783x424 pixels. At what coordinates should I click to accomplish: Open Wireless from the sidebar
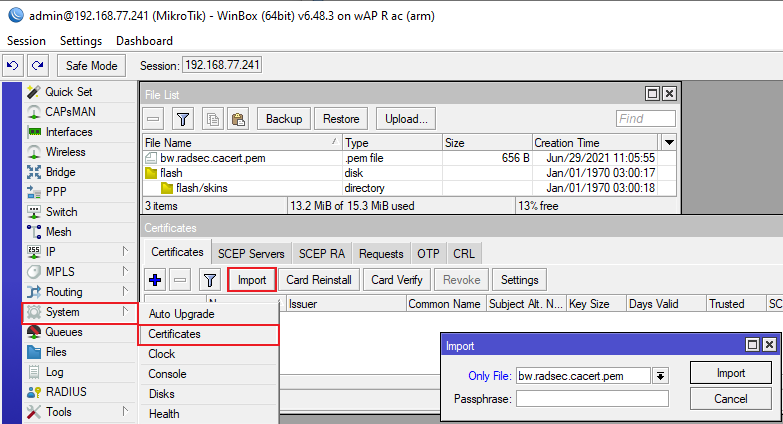point(65,152)
